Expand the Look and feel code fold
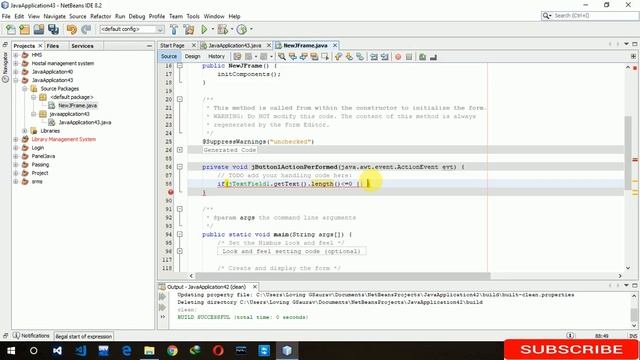The height and width of the screenshot is (360, 640). 180,251
